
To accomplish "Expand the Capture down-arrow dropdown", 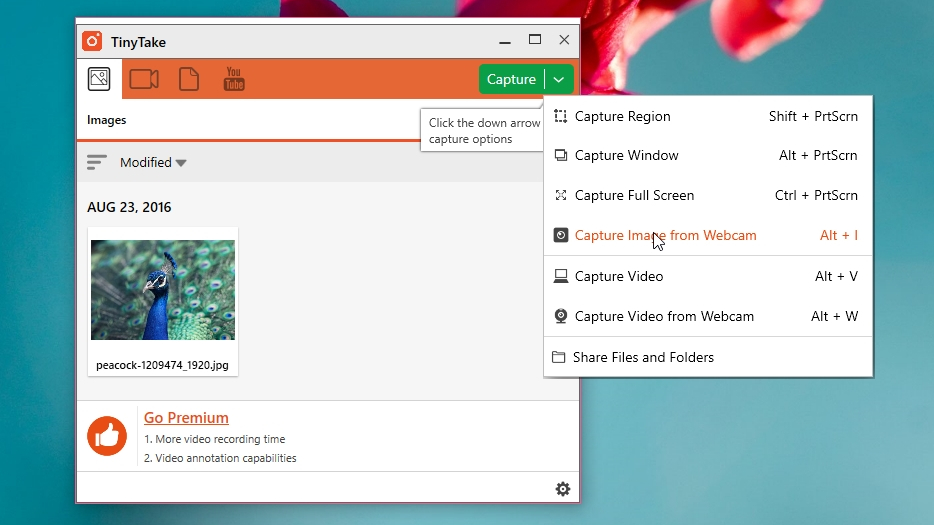I will 559,79.
